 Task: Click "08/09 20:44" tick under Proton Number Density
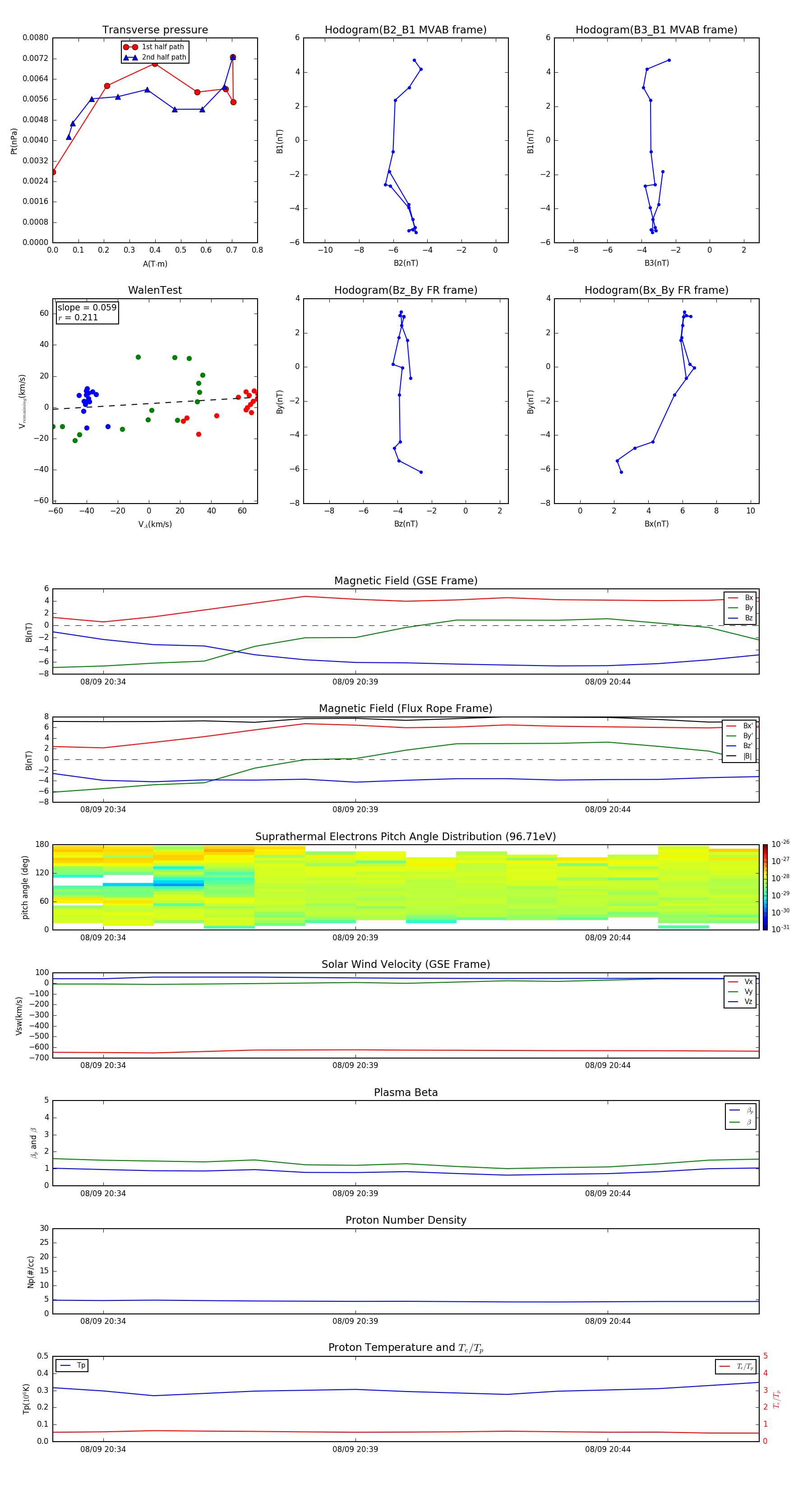[x=607, y=1321]
